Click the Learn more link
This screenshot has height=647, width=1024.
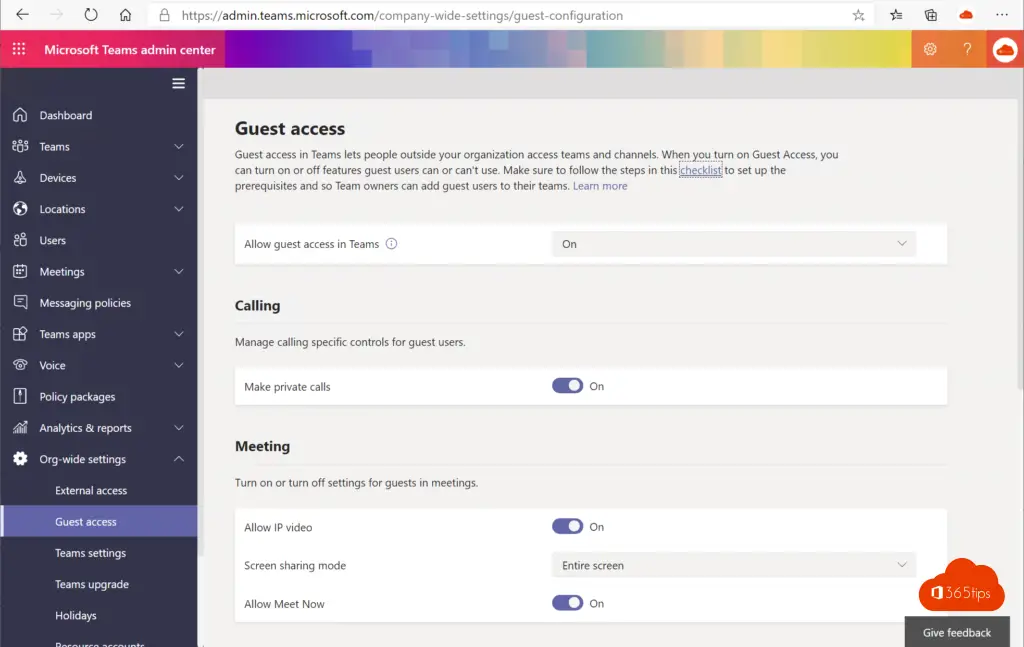click(600, 186)
